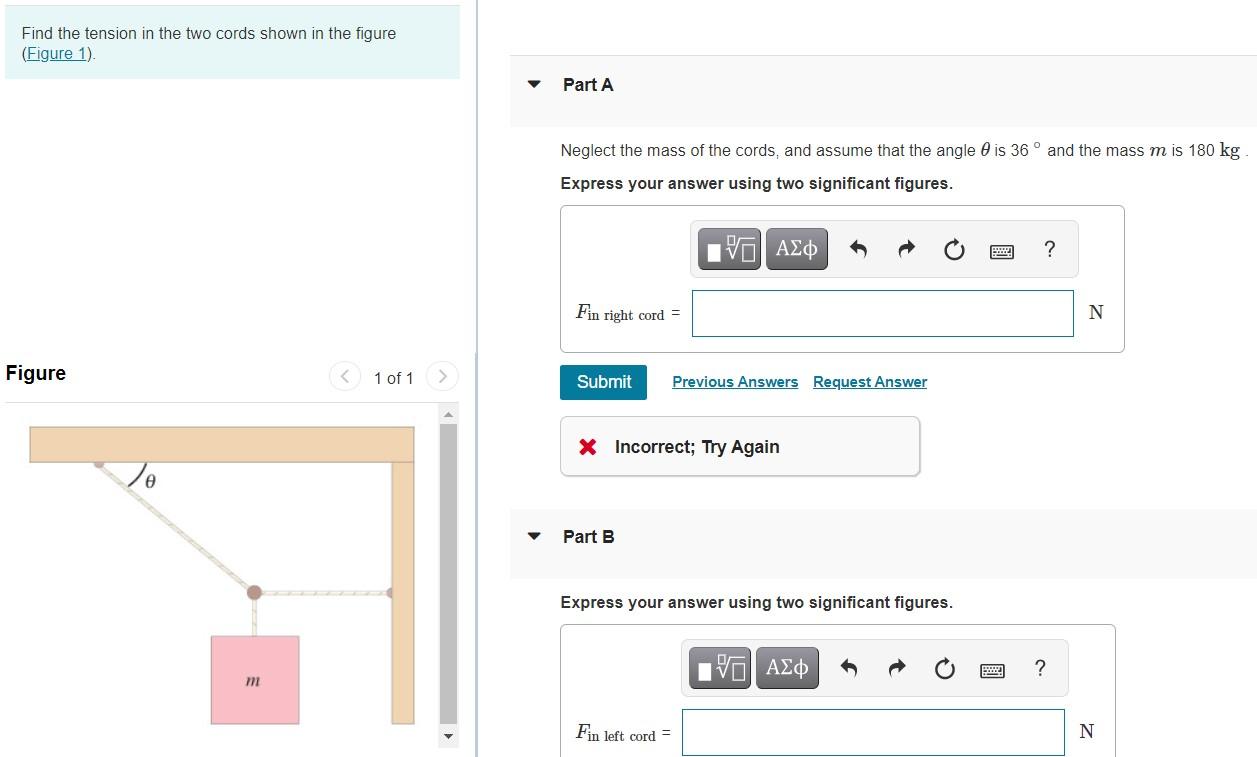The height and width of the screenshot is (757, 1257).
Task: Click the 'Part A' heading text
Action: click(x=588, y=85)
